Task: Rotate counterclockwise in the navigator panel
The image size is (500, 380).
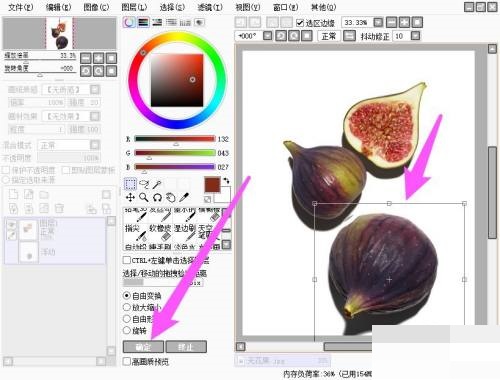Action: [x=86, y=71]
